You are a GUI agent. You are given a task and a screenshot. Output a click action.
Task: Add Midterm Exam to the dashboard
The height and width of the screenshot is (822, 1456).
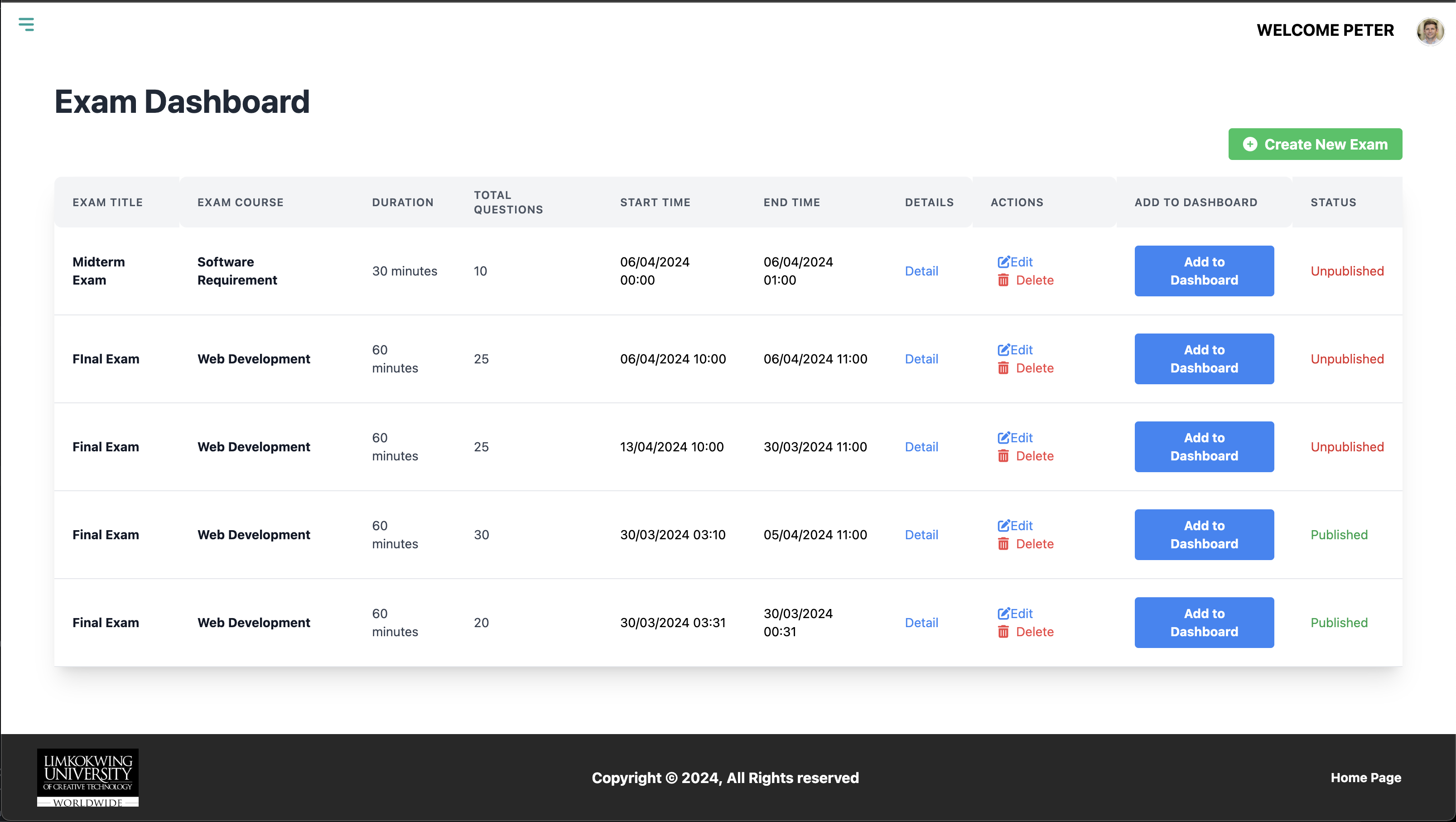point(1204,271)
